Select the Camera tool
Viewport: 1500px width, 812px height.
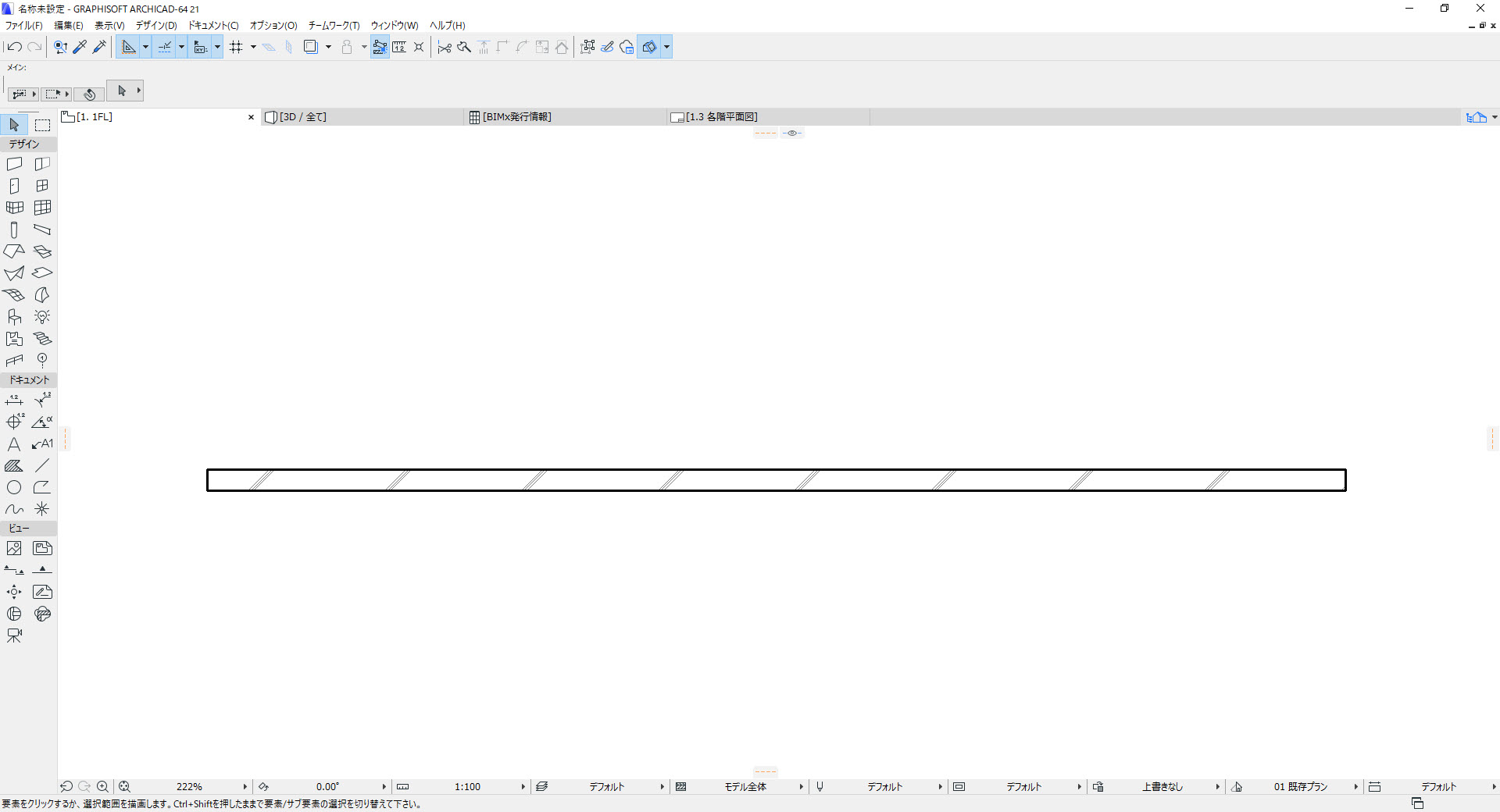click(14, 636)
